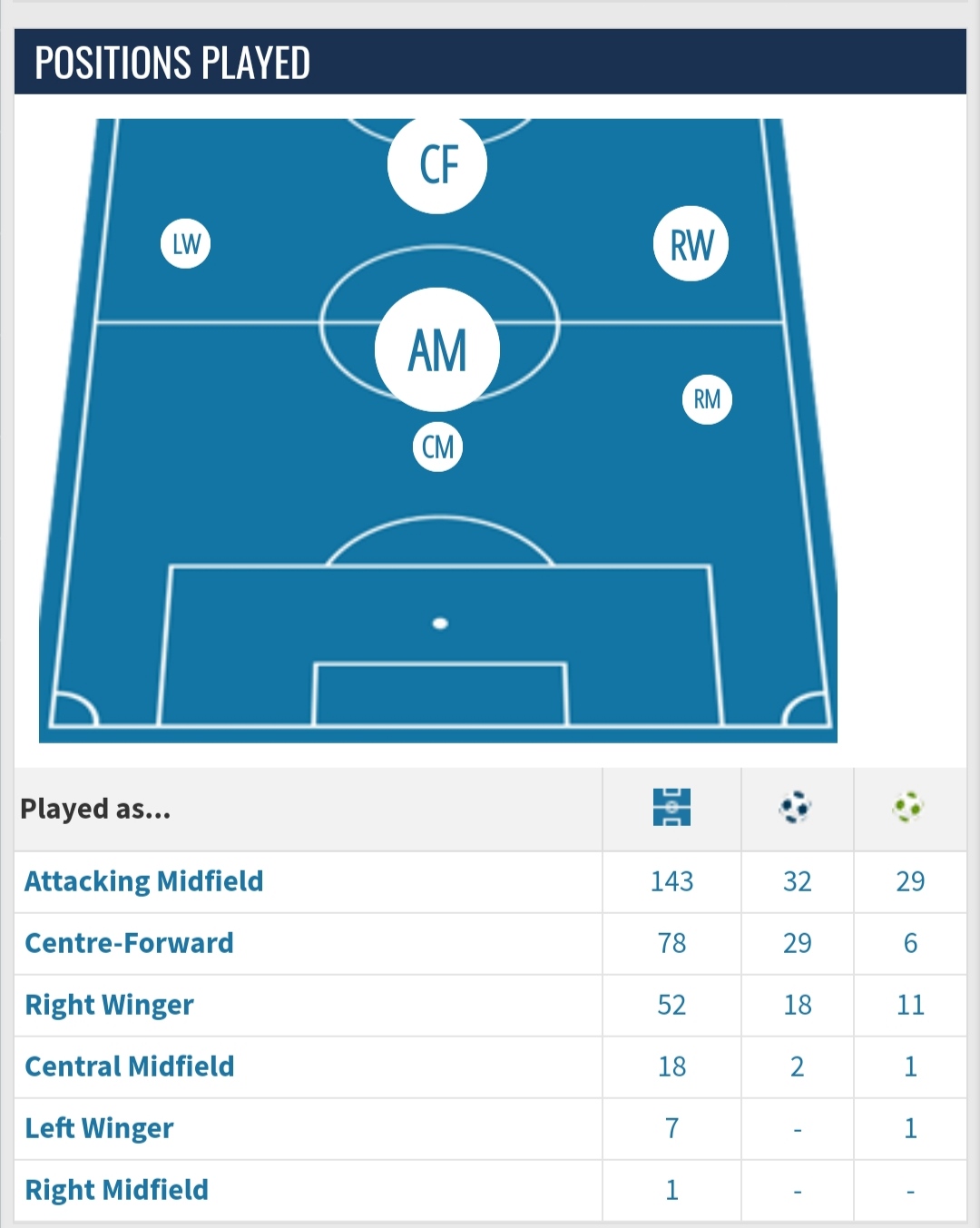Click 18 matches in Central Midfield row

click(x=671, y=1066)
